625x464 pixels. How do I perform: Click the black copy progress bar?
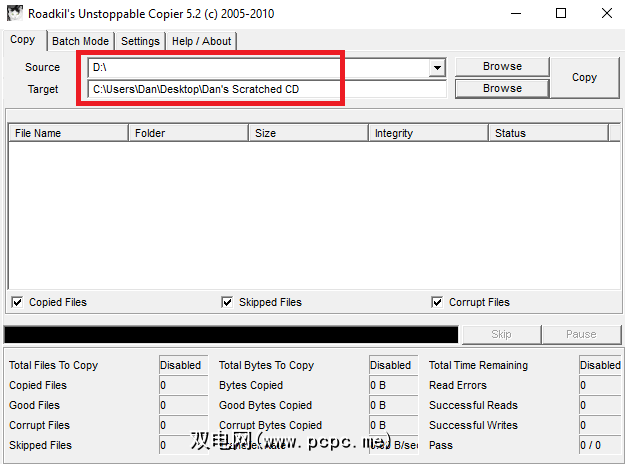pyautogui.click(x=231, y=334)
